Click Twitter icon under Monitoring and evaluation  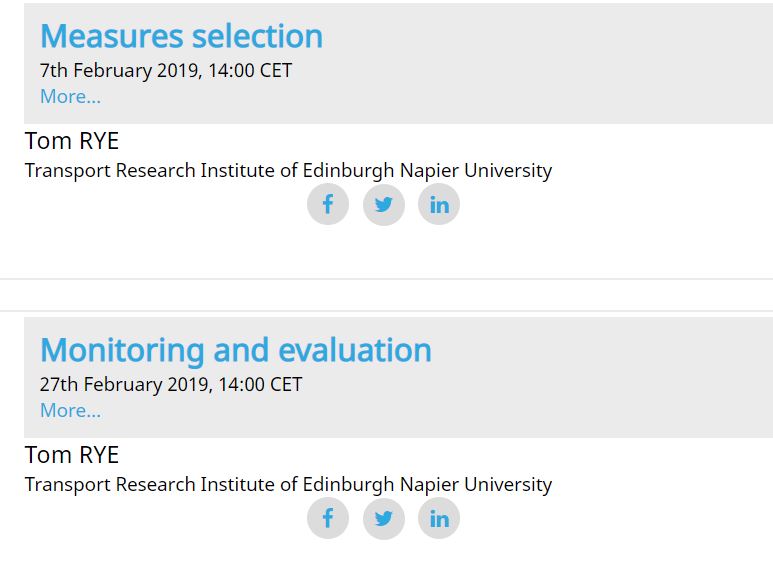point(384,518)
